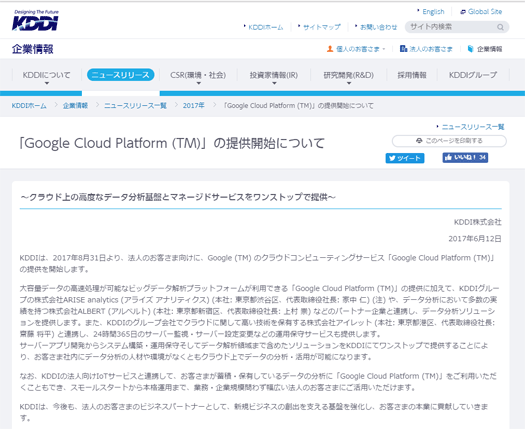The height and width of the screenshot is (429, 525).
Task: Click the search magnifier icon
Action: [500, 27]
